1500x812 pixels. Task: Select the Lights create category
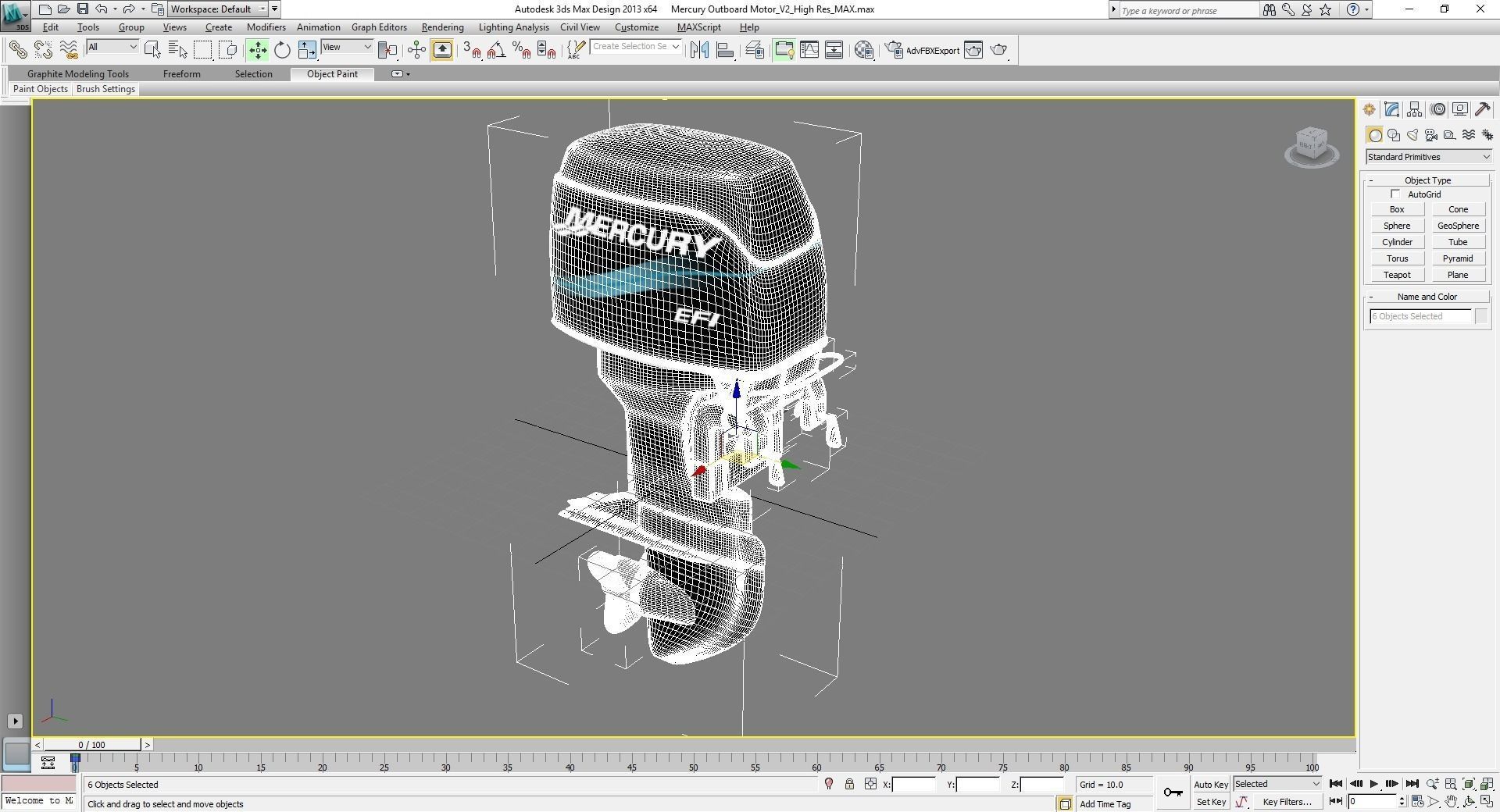1412,135
